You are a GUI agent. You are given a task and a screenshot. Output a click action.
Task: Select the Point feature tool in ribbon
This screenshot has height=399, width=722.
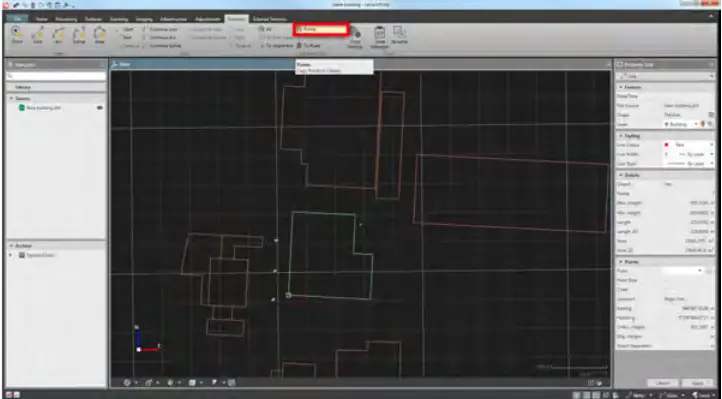pos(17,35)
